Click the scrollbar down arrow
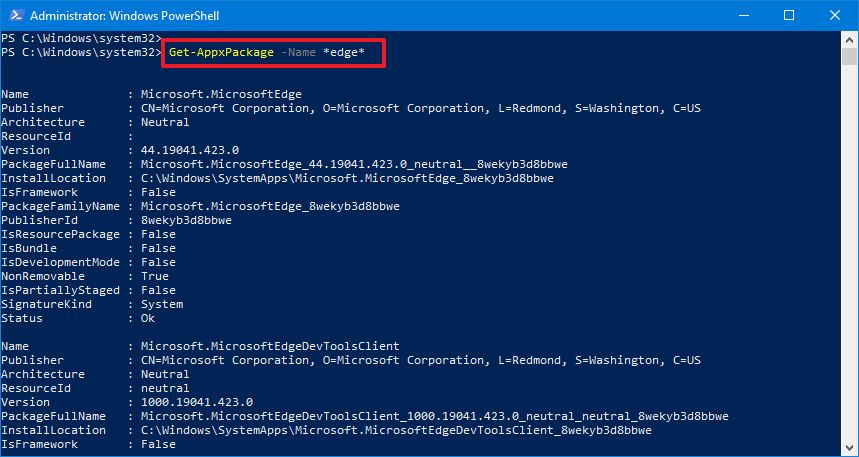The width and height of the screenshot is (859, 457). tap(849, 448)
